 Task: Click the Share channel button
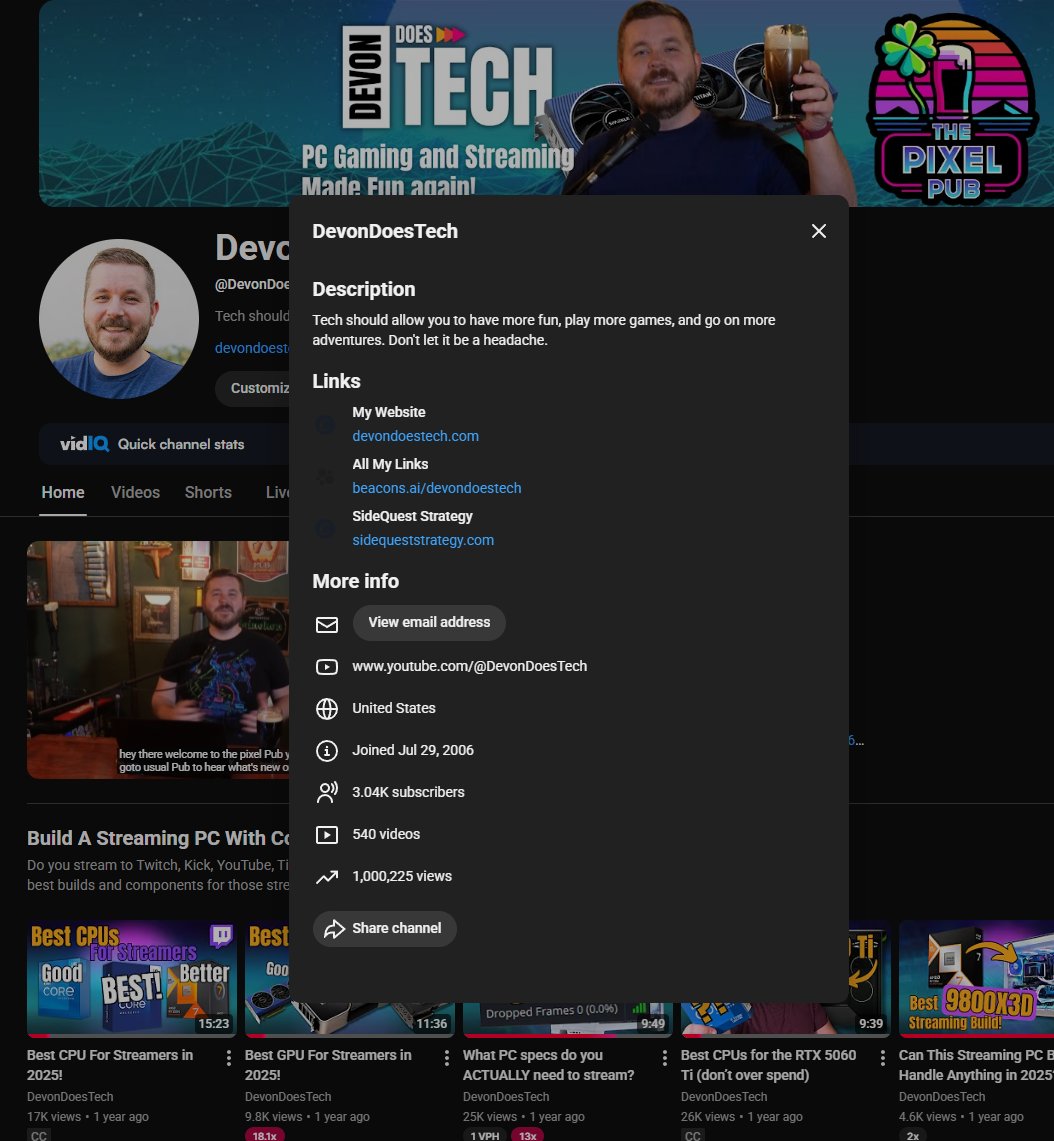(x=384, y=929)
